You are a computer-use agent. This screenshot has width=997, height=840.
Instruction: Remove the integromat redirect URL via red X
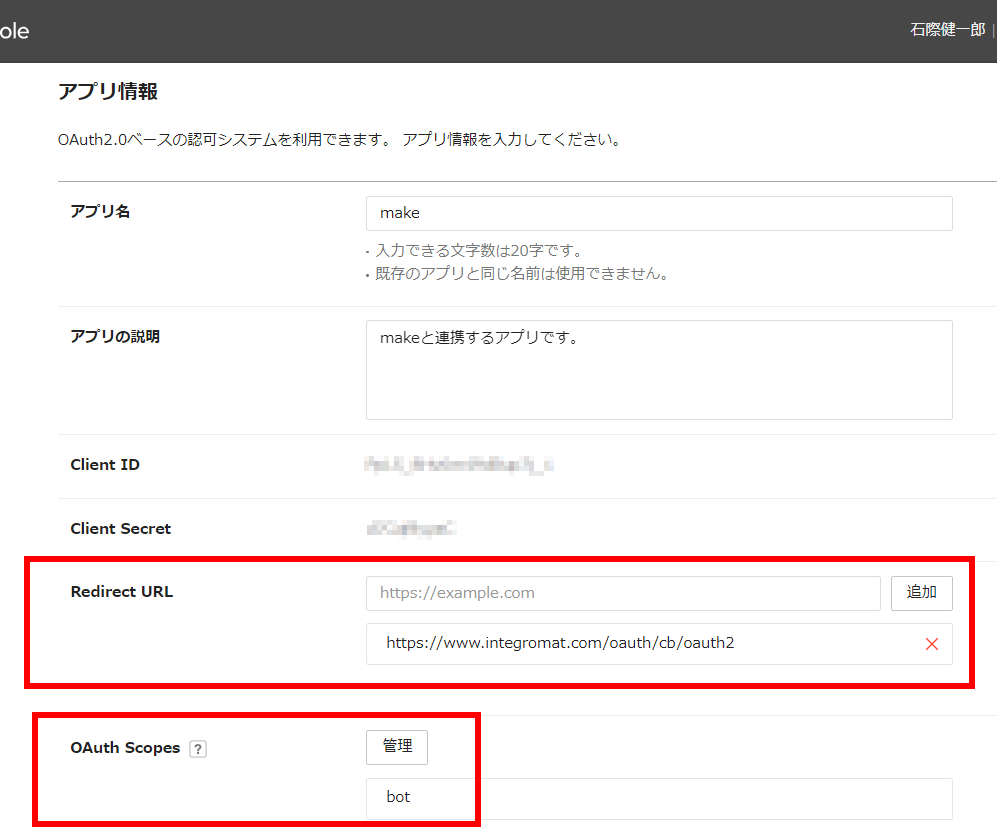point(931,643)
